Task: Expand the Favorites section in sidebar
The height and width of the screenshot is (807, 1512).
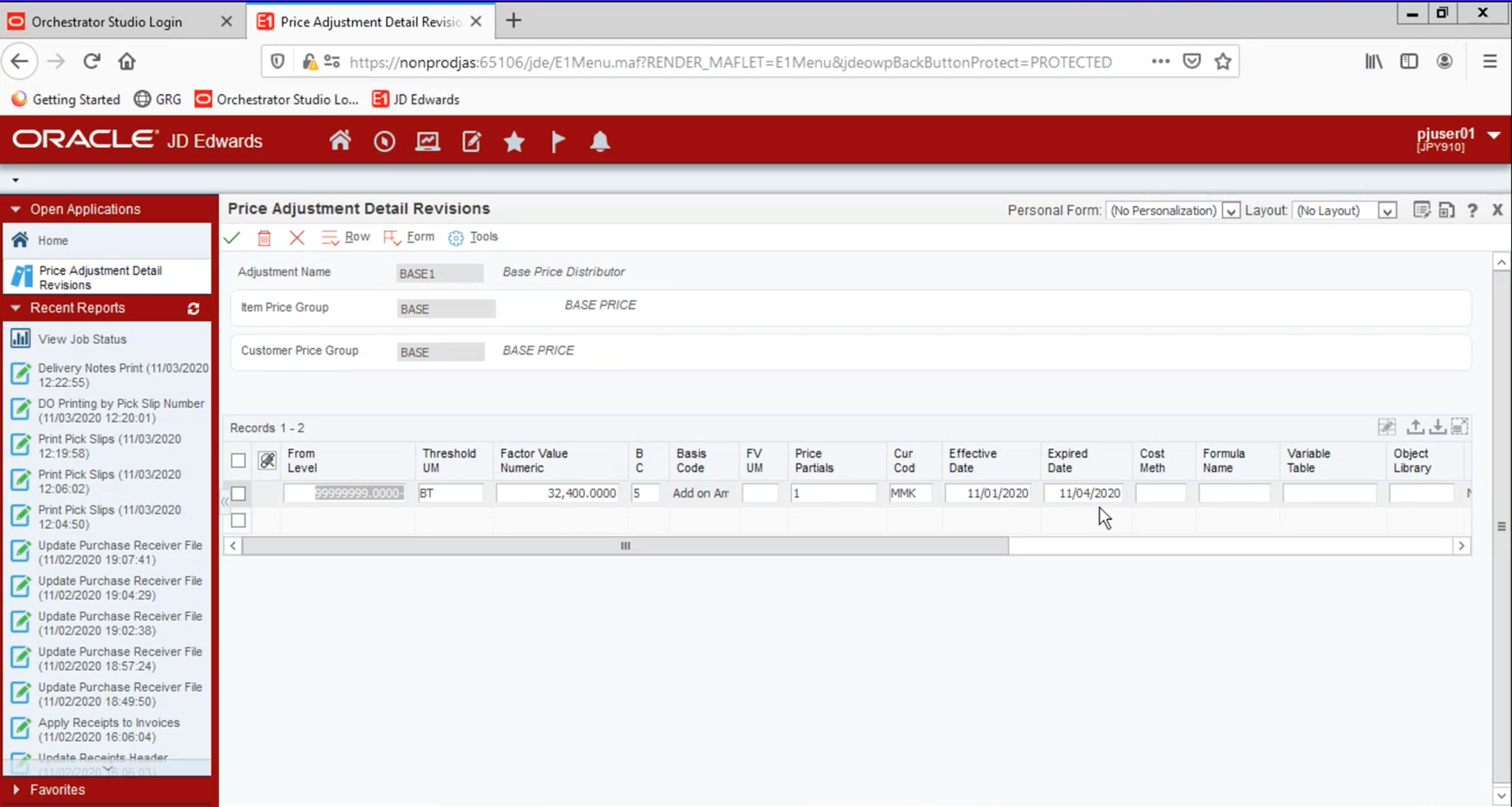Action: [57, 789]
